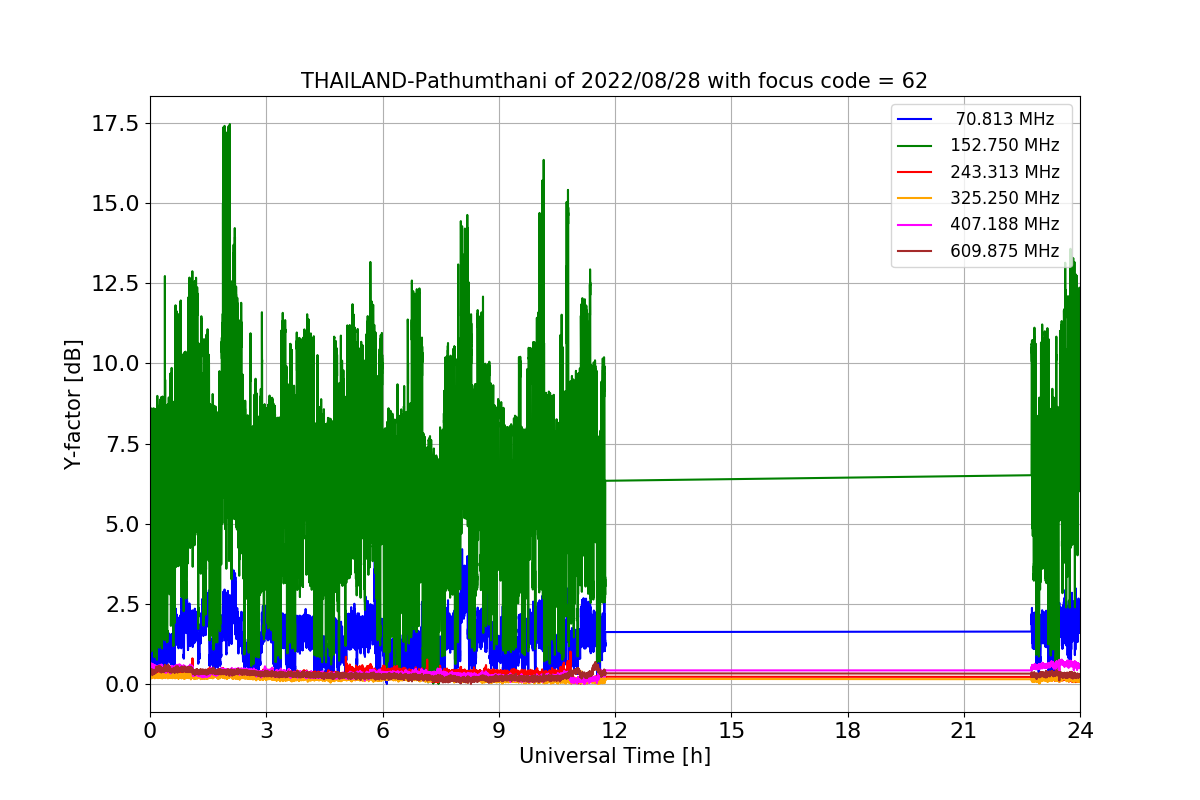Click the 18 x-axis tick label
The width and height of the screenshot is (1200, 800).
pos(848,730)
